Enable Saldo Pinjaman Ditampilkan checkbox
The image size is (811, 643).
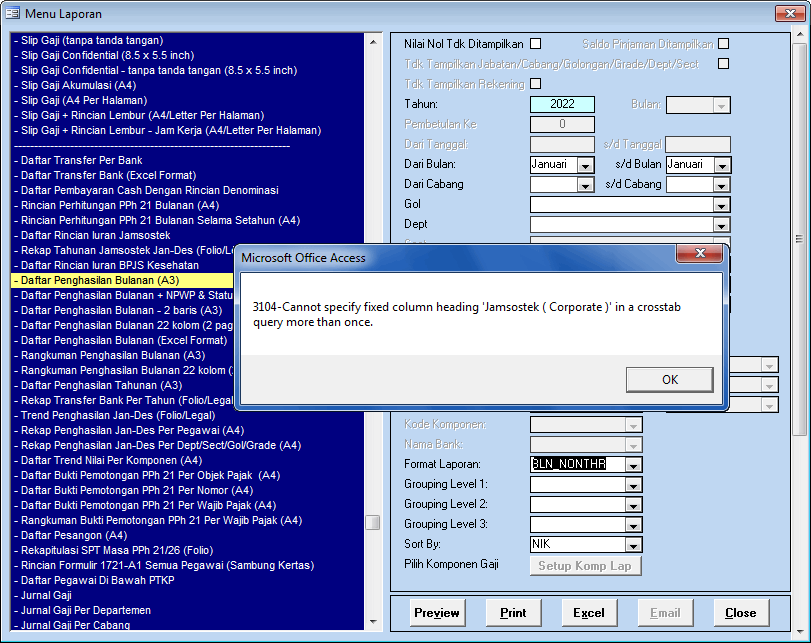[723, 44]
